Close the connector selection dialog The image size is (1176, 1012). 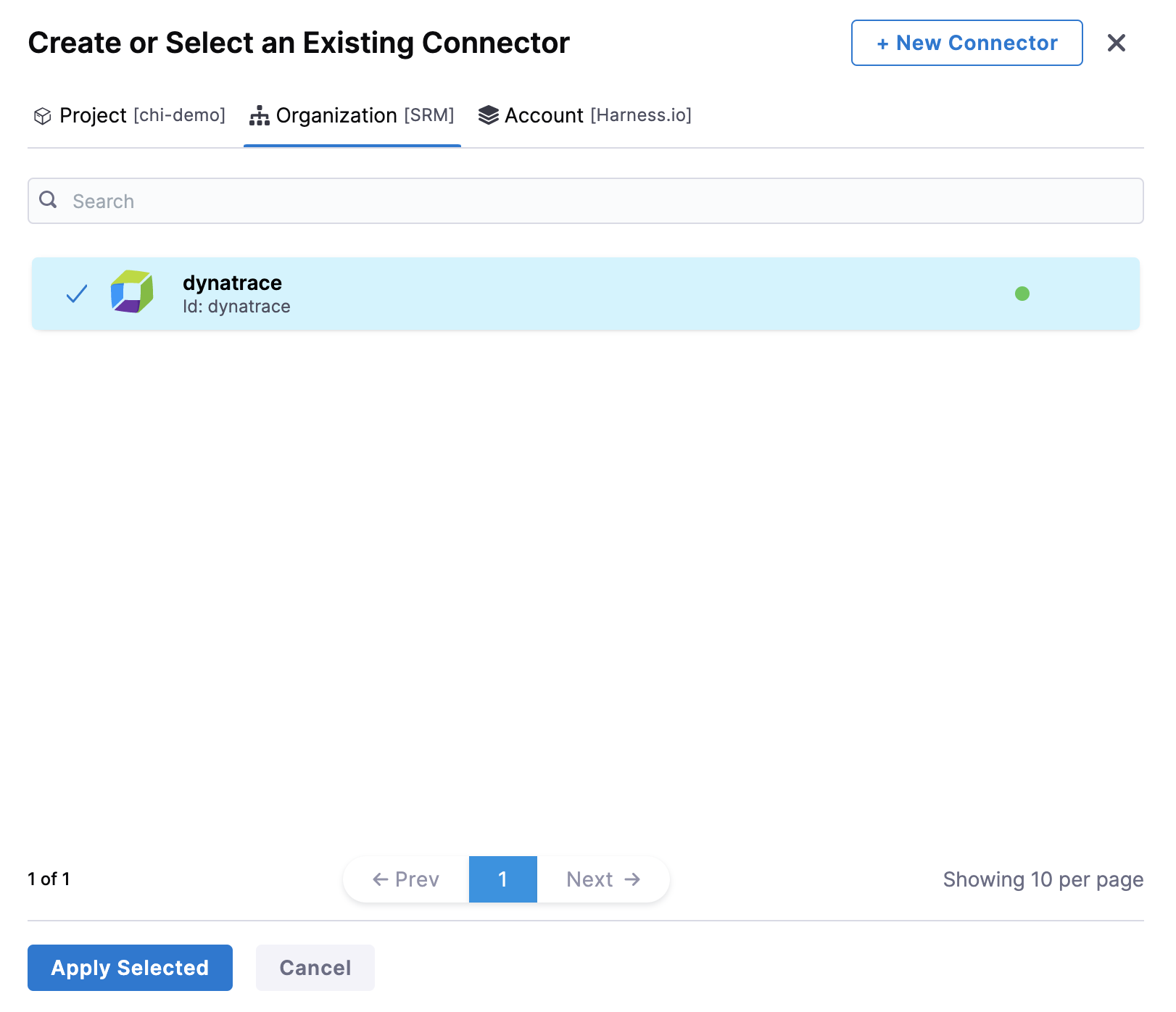(x=1116, y=43)
